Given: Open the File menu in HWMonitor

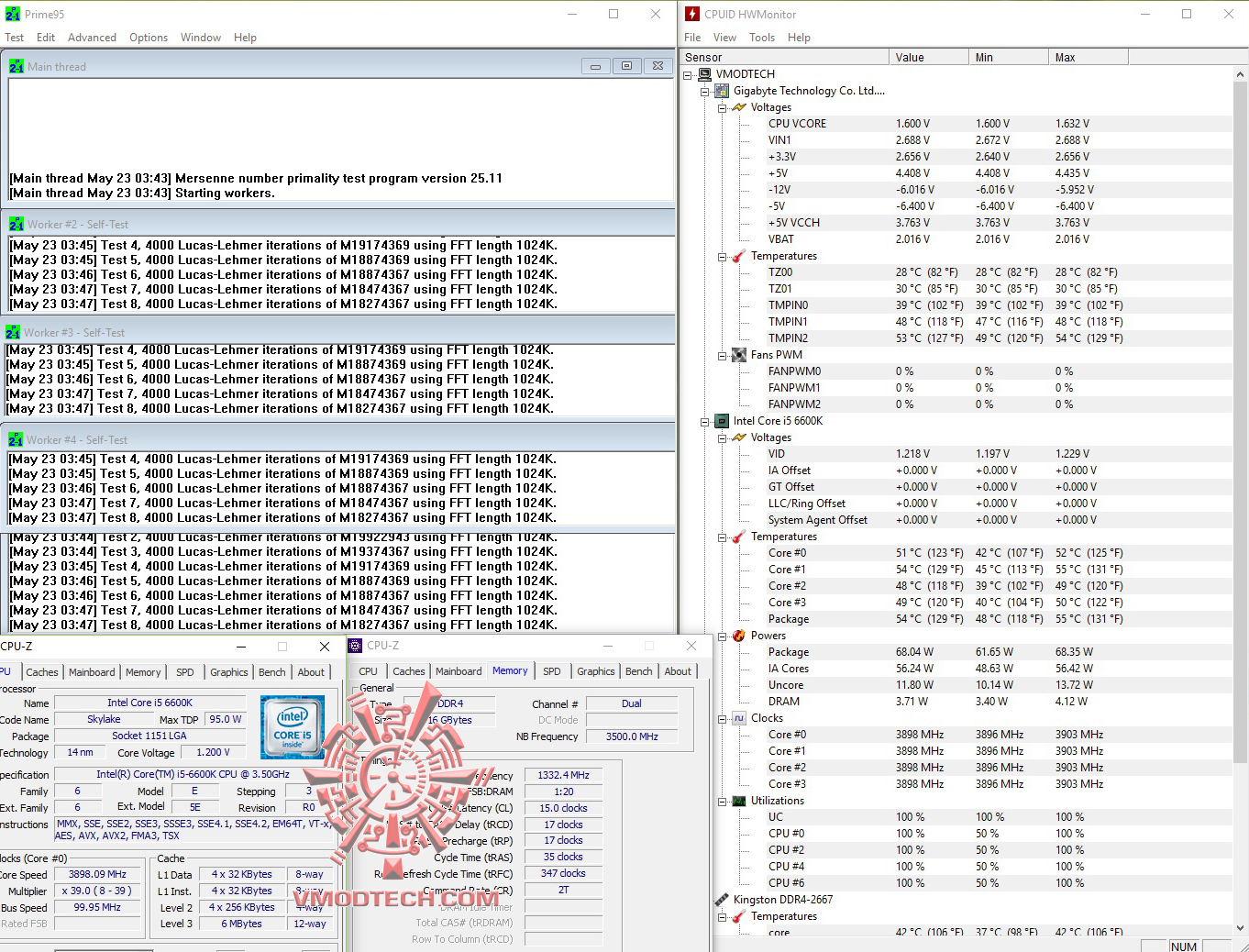Looking at the screenshot, I should click(x=692, y=38).
